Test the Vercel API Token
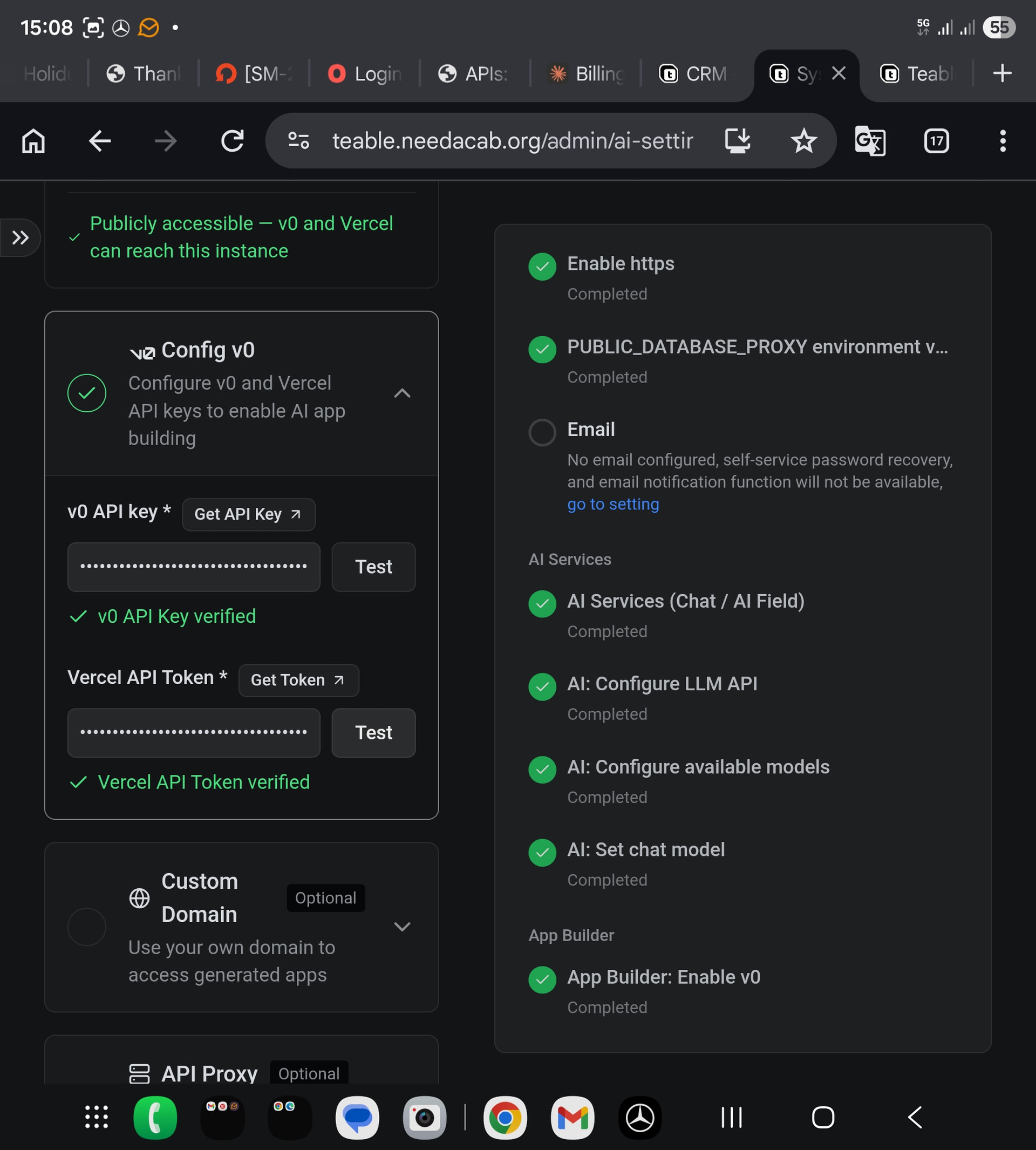1036x1150 pixels. click(x=373, y=732)
